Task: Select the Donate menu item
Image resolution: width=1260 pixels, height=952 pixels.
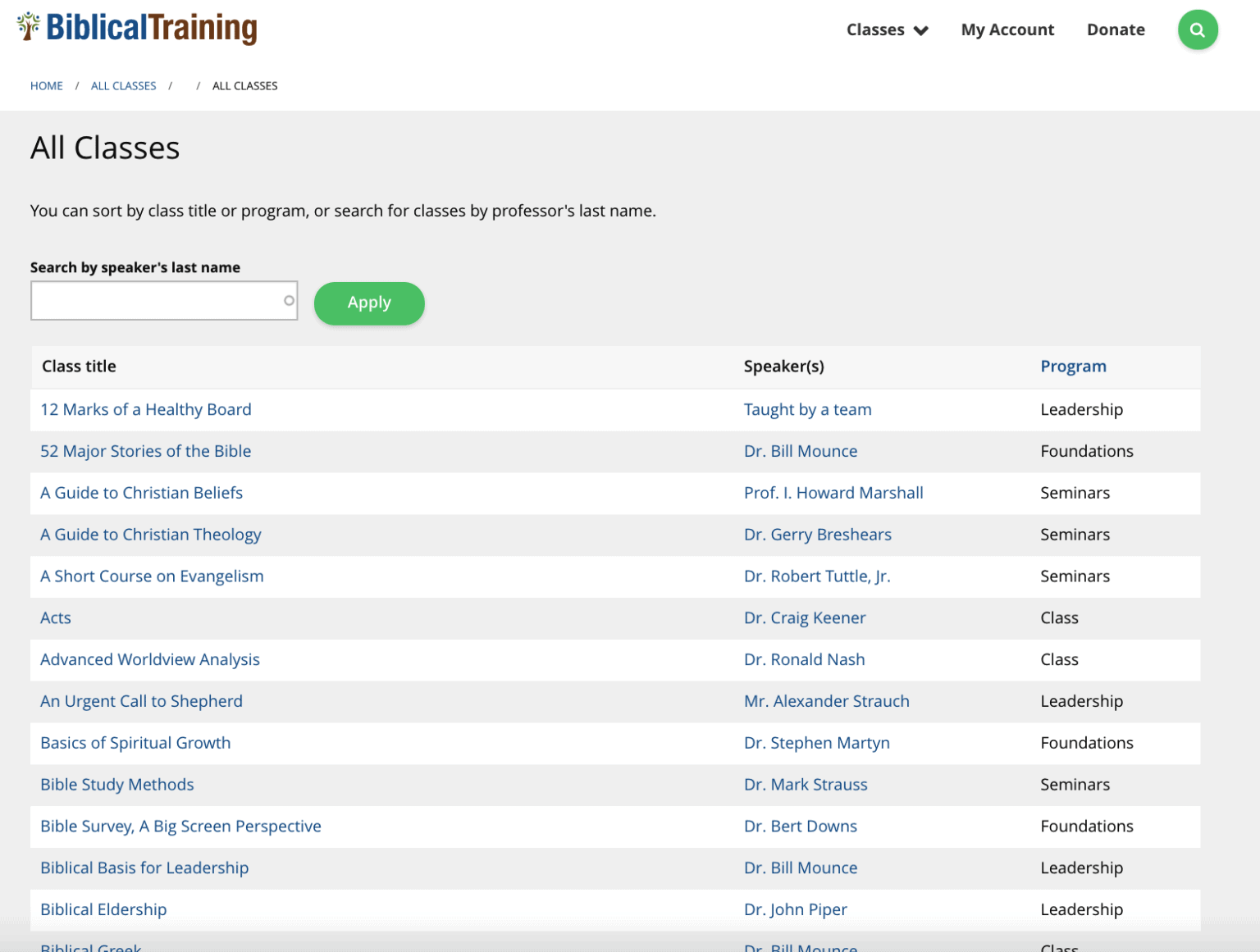Action: click(x=1115, y=30)
